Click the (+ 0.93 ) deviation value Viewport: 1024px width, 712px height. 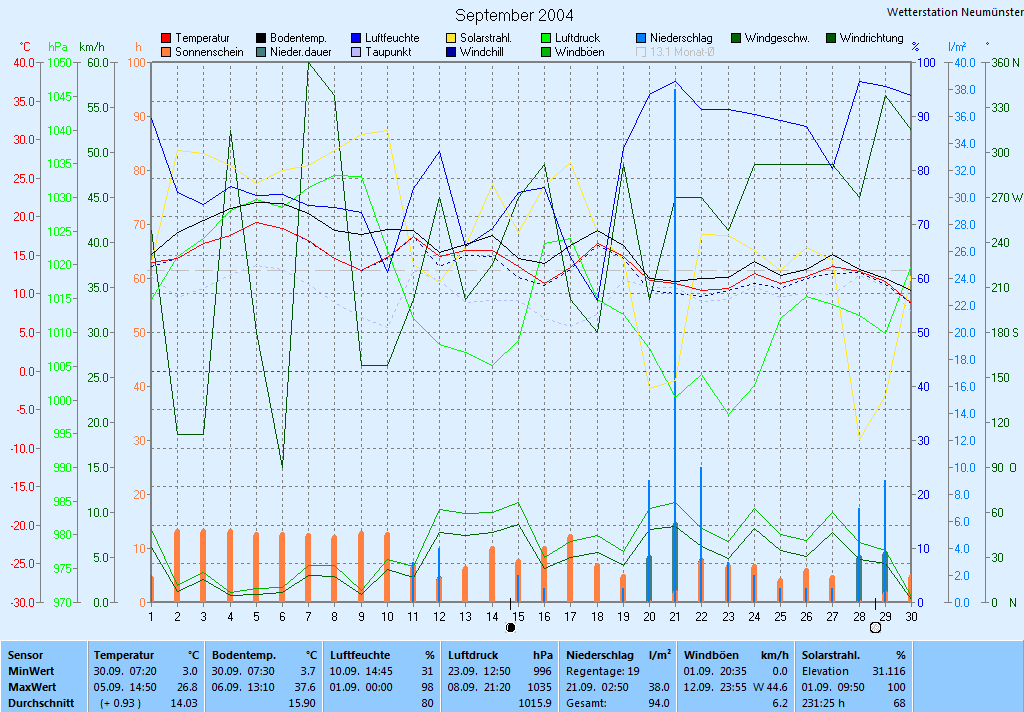click(120, 704)
